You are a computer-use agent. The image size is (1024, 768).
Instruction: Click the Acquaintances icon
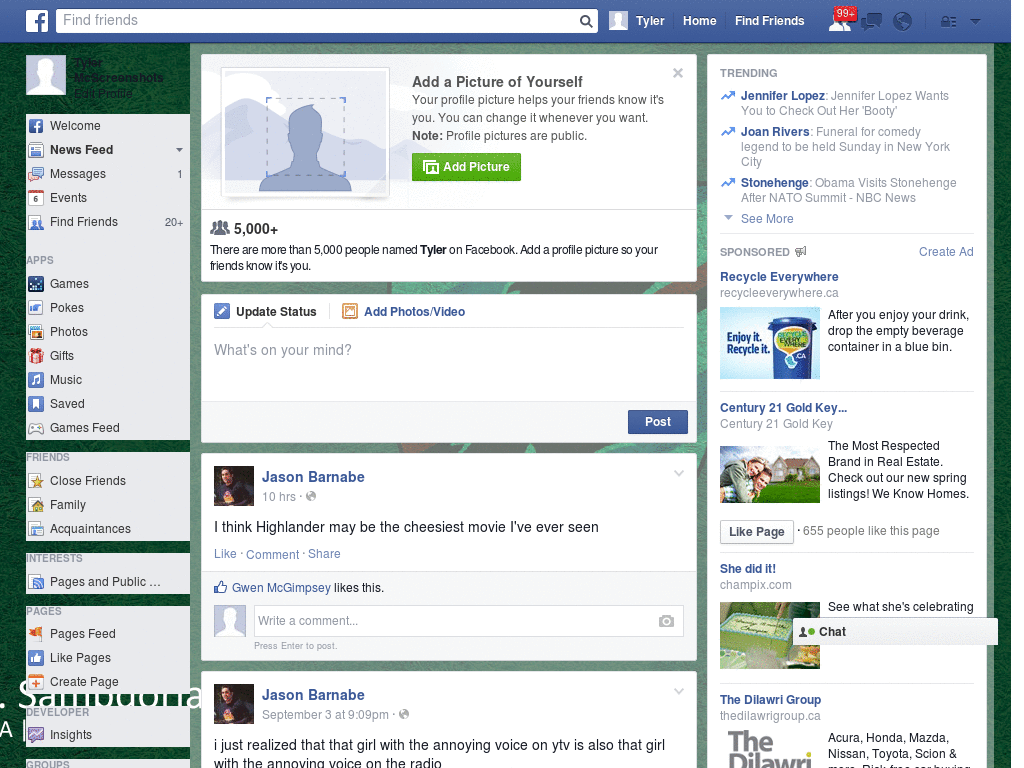pyautogui.click(x=36, y=529)
